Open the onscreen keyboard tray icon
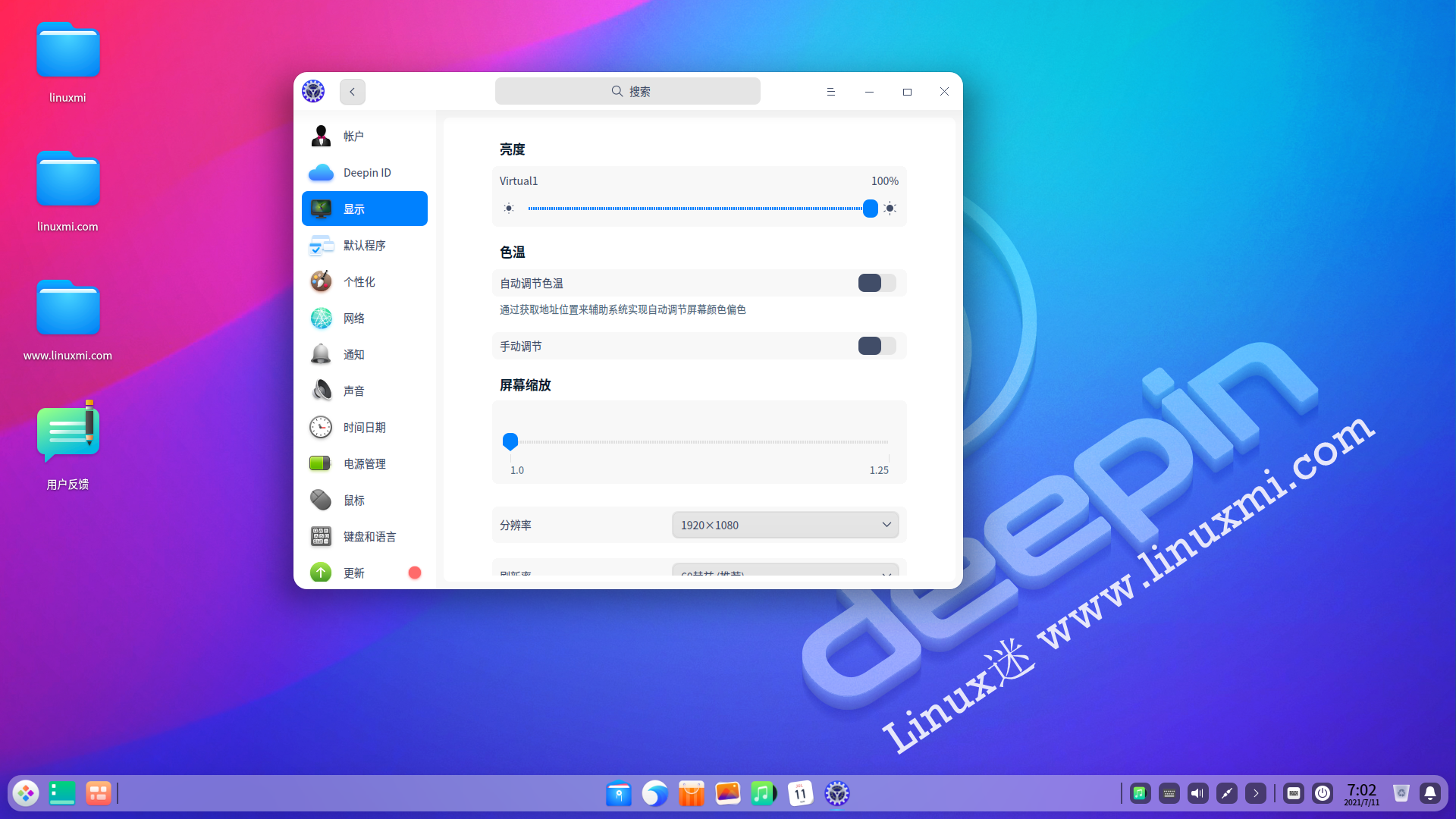The height and width of the screenshot is (819, 1456). [x=1294, y=793]
